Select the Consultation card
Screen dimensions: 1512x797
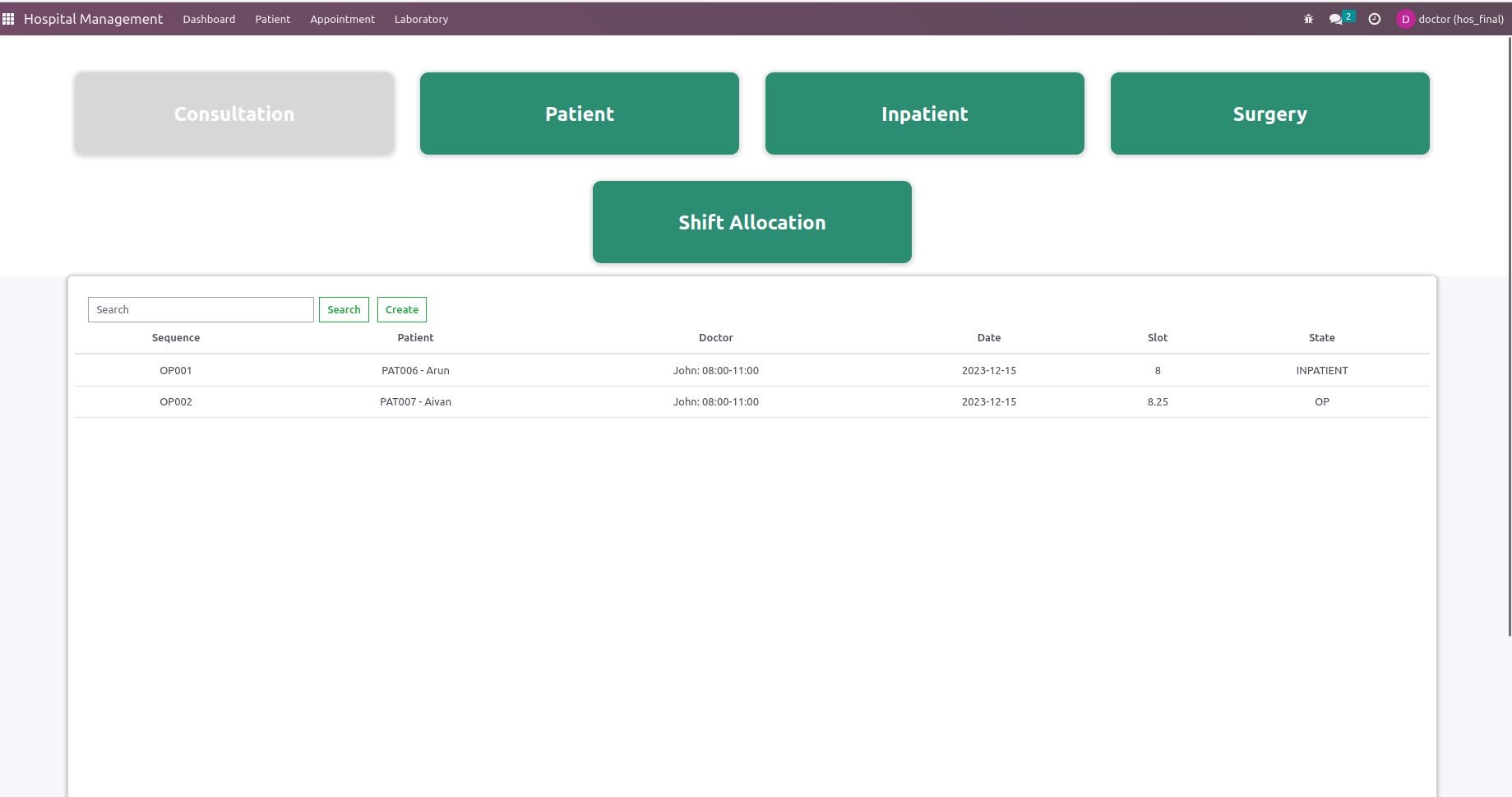click(x=234, y=114)
